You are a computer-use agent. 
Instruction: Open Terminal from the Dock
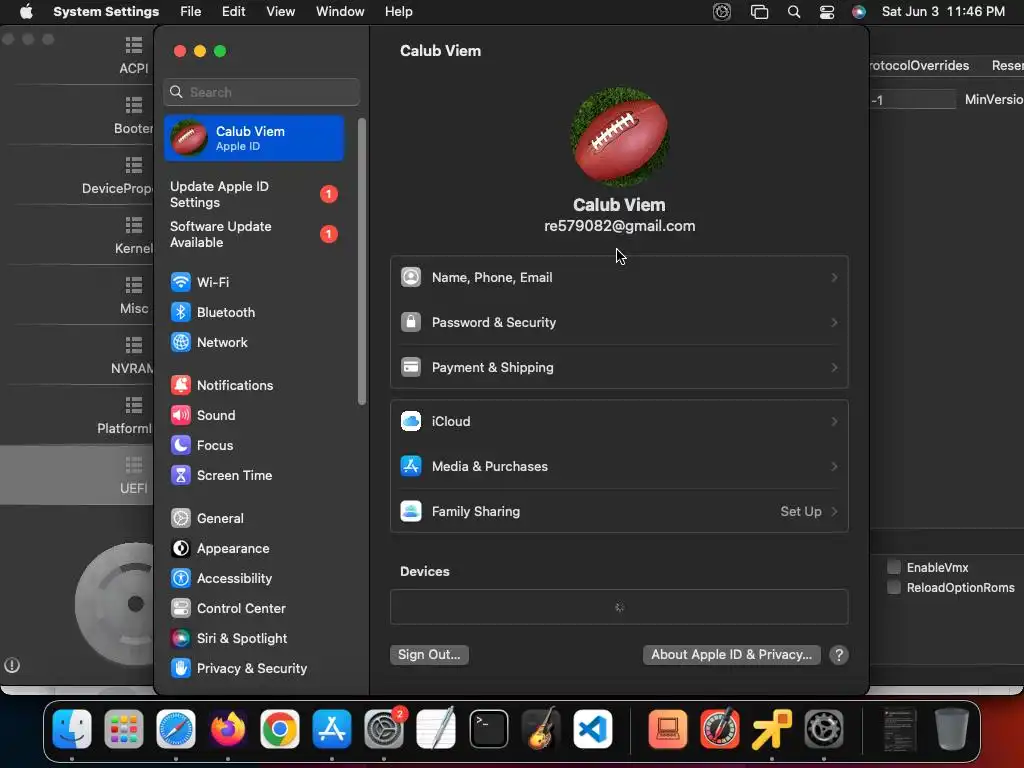tap(488, 729)
